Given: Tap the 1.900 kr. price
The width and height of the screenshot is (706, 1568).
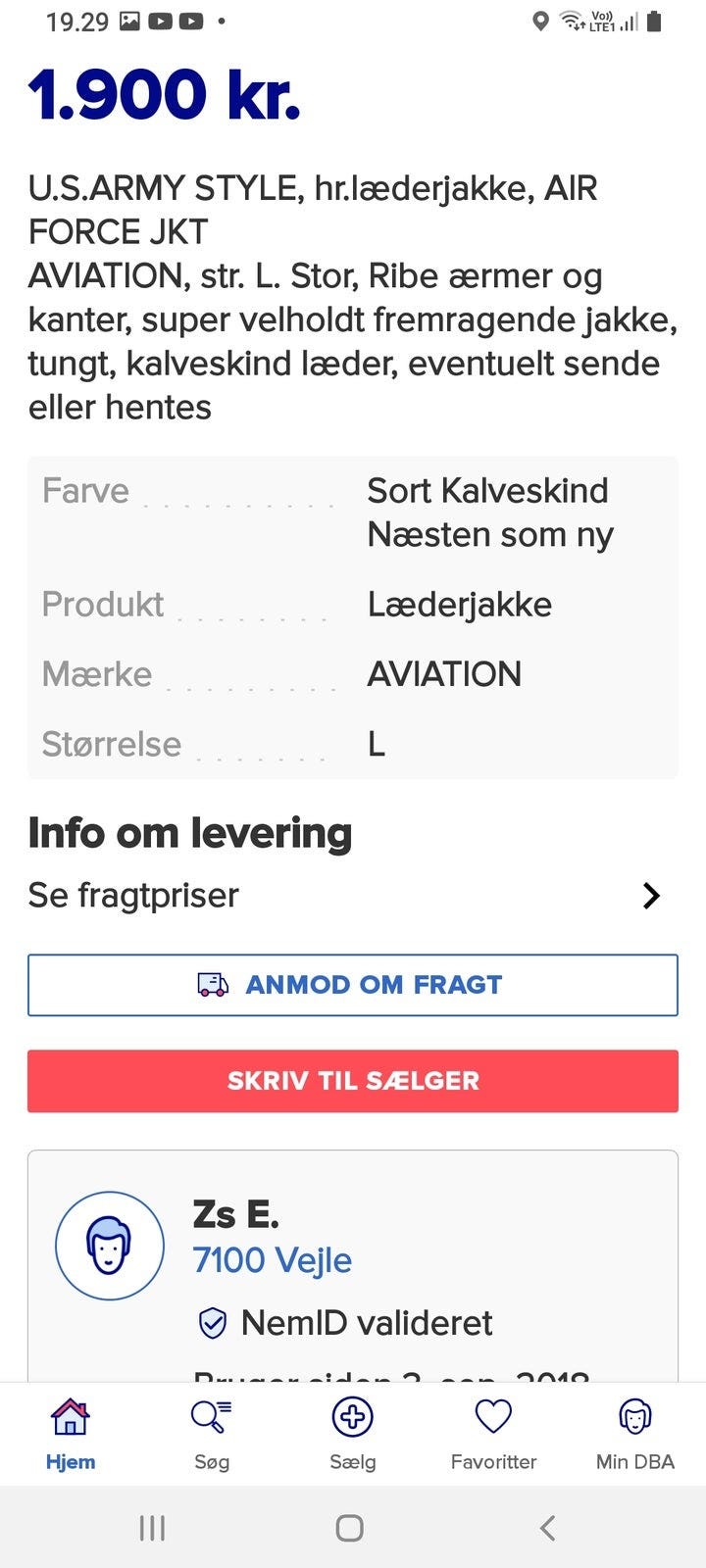Looking at the screenshot, I should (x=165, y=95).
